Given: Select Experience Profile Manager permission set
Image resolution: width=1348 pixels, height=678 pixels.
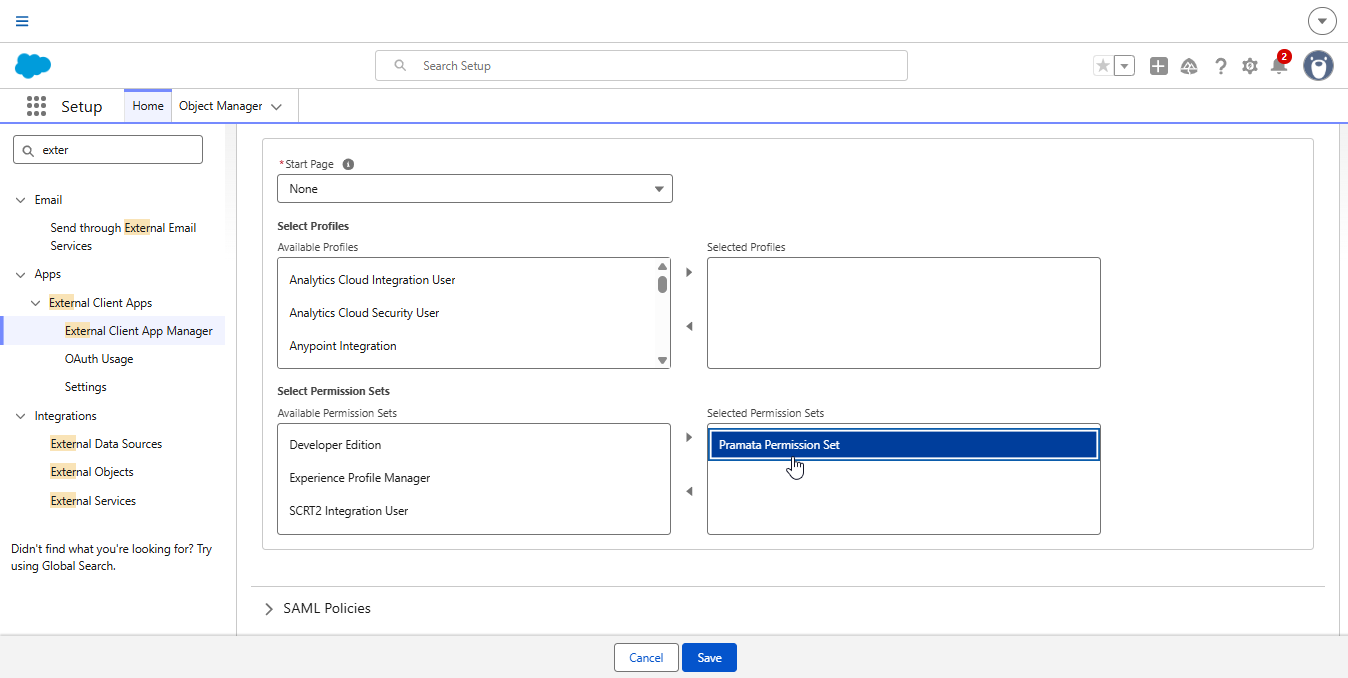Looking at the screenshot, I should point(473,478).
